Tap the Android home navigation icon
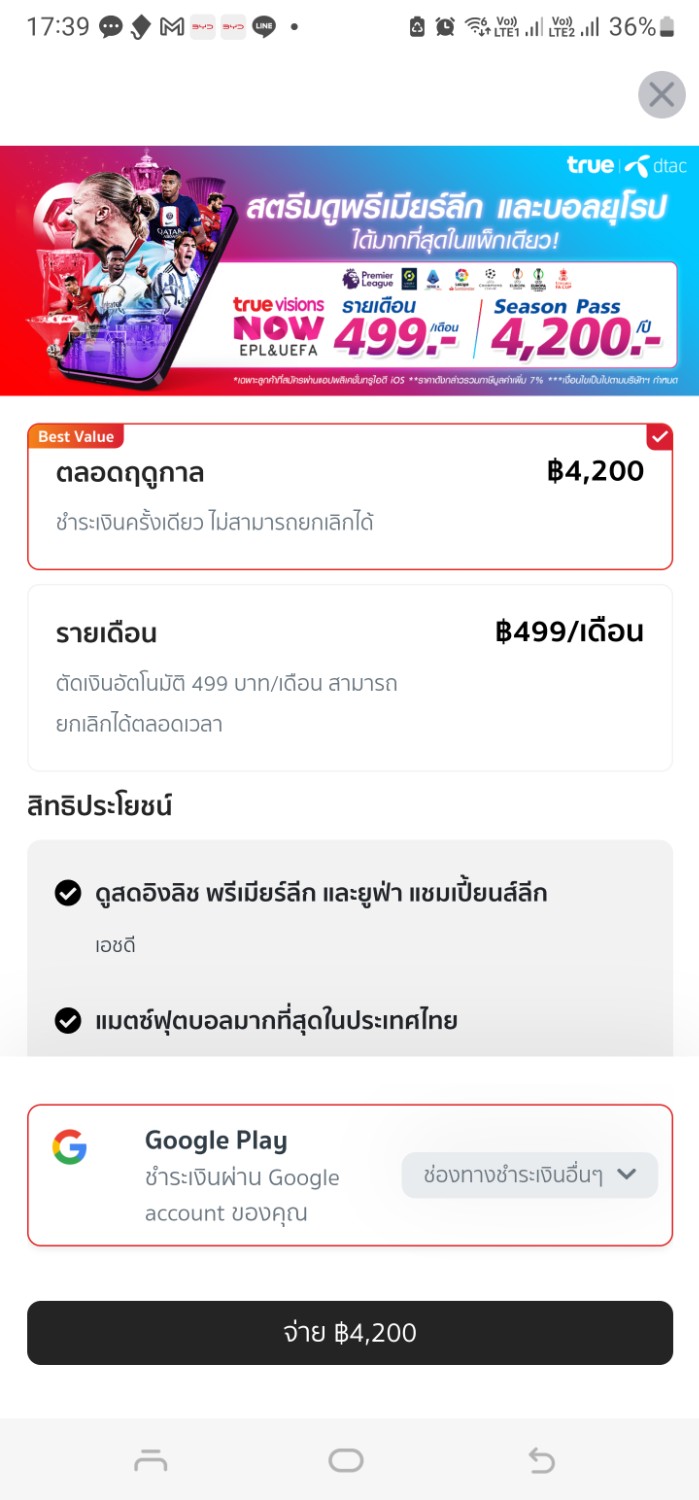Image resolution: width=699 pixels, height=1500 pixels. 346,1461
